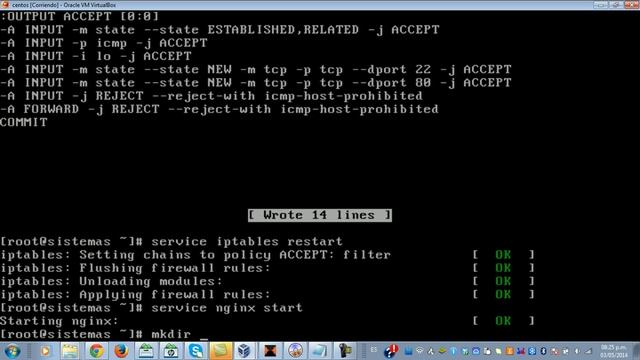Close the centos VirtualBox window
Viewport: 640px width, 360px height.
point(631,4)
